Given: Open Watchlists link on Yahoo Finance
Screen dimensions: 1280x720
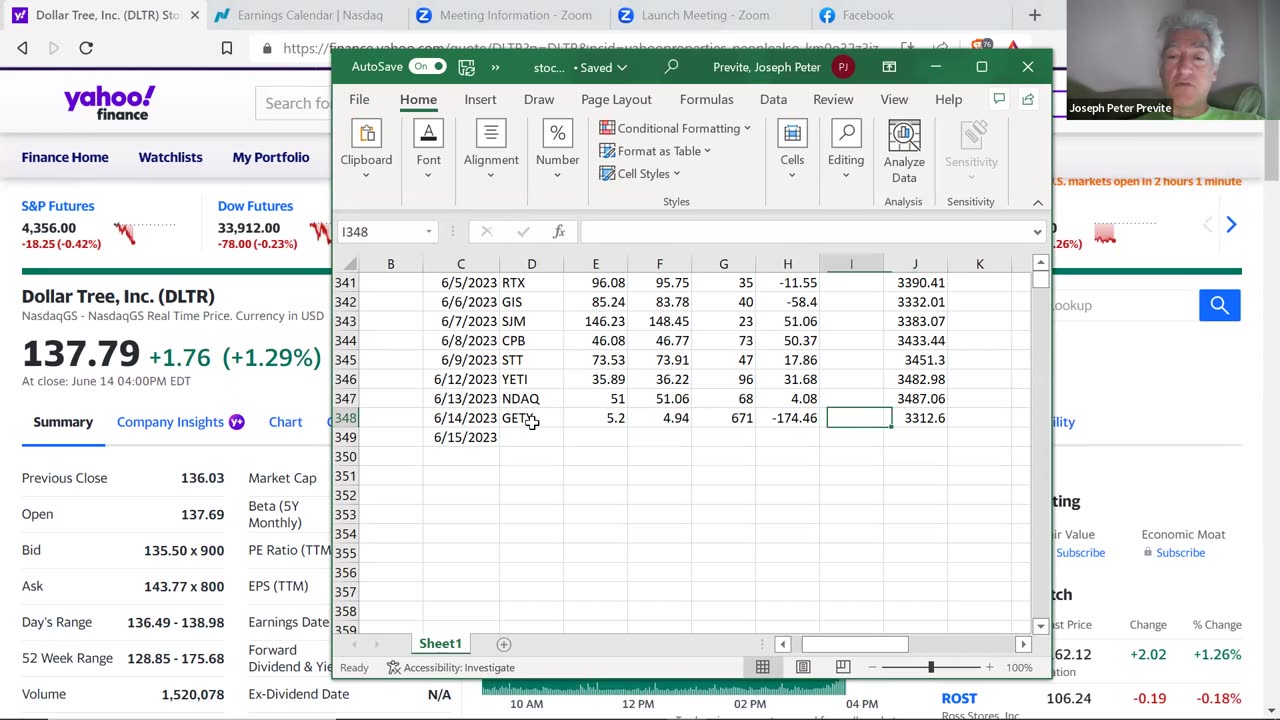Looking at the screenshot, I should [170, 157].
